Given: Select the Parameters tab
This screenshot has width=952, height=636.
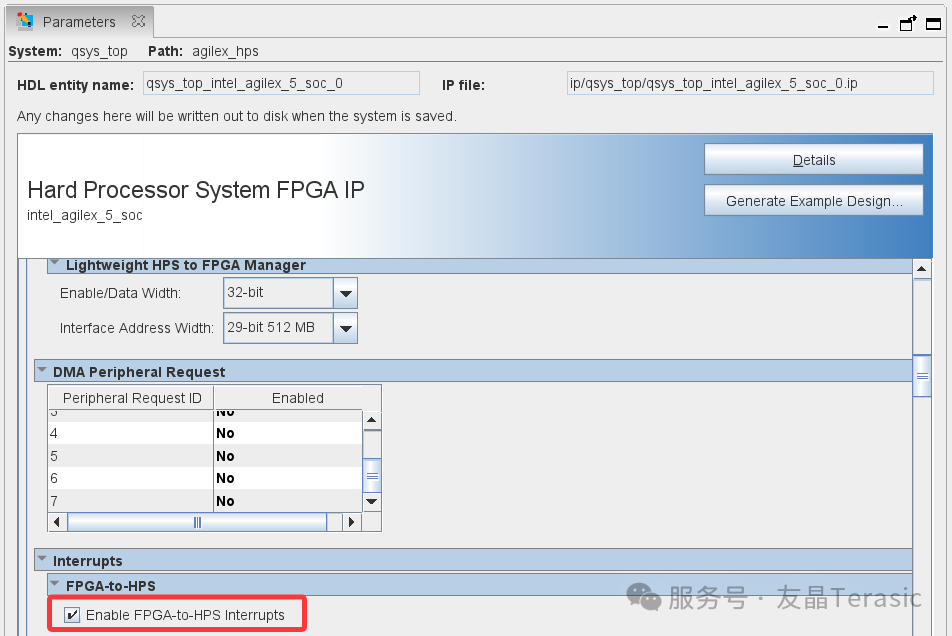Looking at the screenshot, I should [x=80, y=22].
